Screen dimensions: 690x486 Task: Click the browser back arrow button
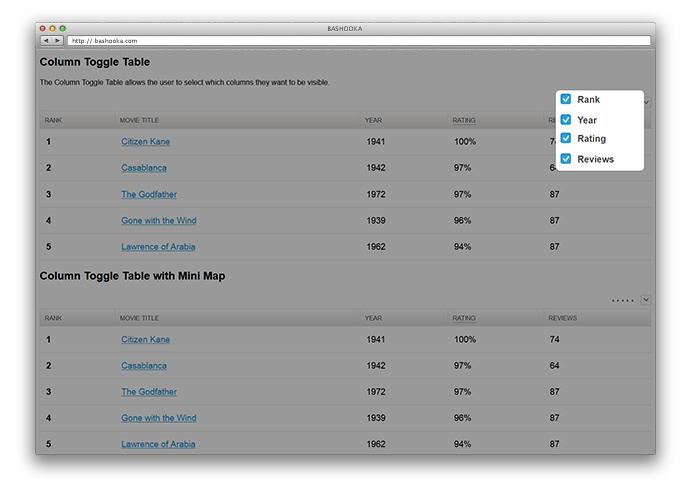pos(46,41)
